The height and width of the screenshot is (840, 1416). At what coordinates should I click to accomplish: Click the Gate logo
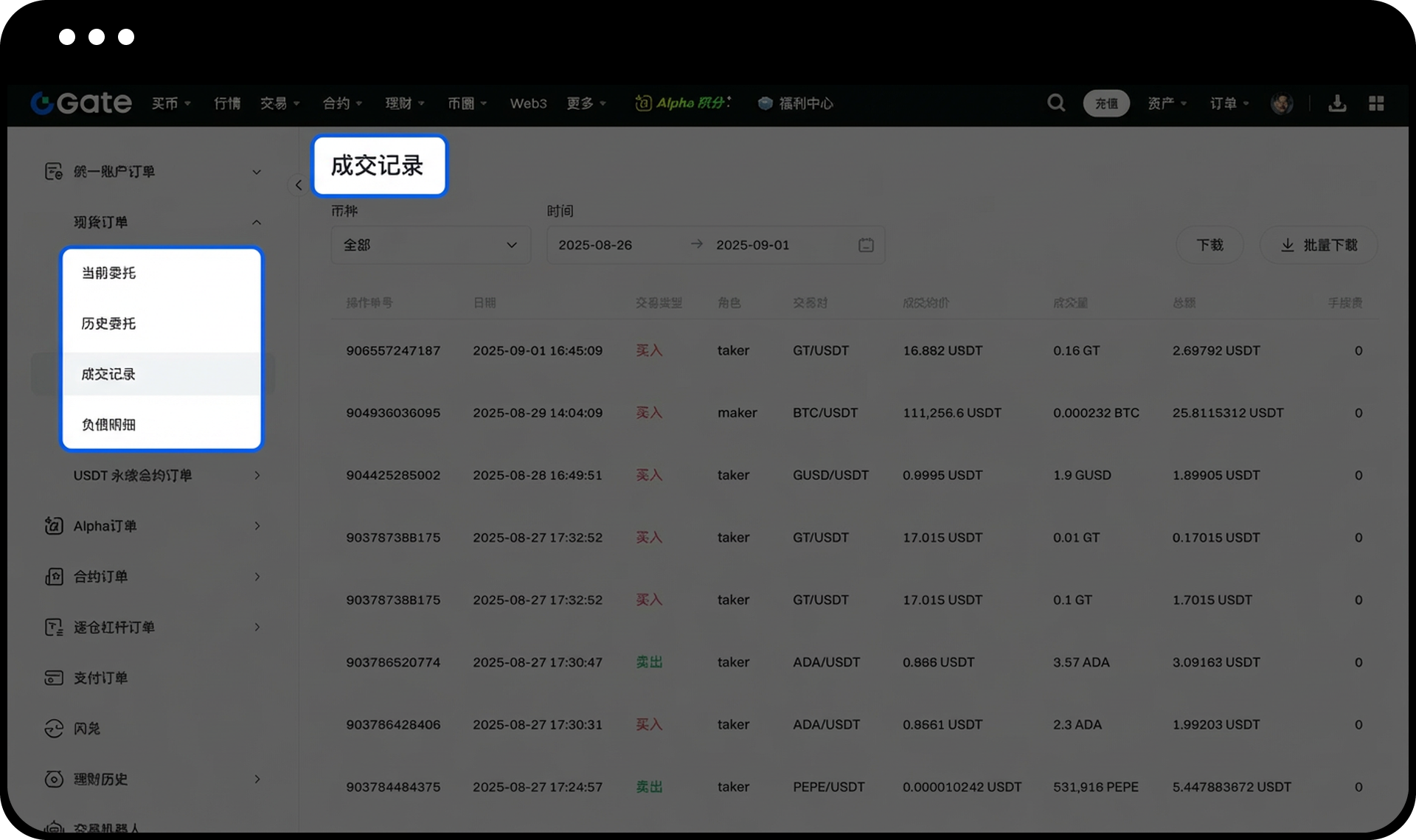[81, 103]
